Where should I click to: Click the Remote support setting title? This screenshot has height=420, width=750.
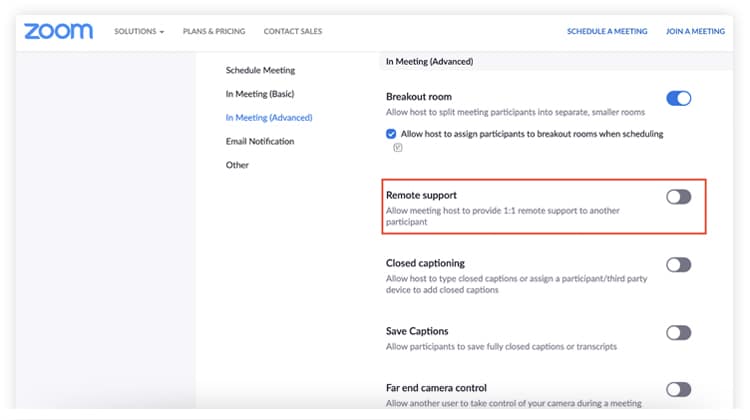(x=421, y=195)
